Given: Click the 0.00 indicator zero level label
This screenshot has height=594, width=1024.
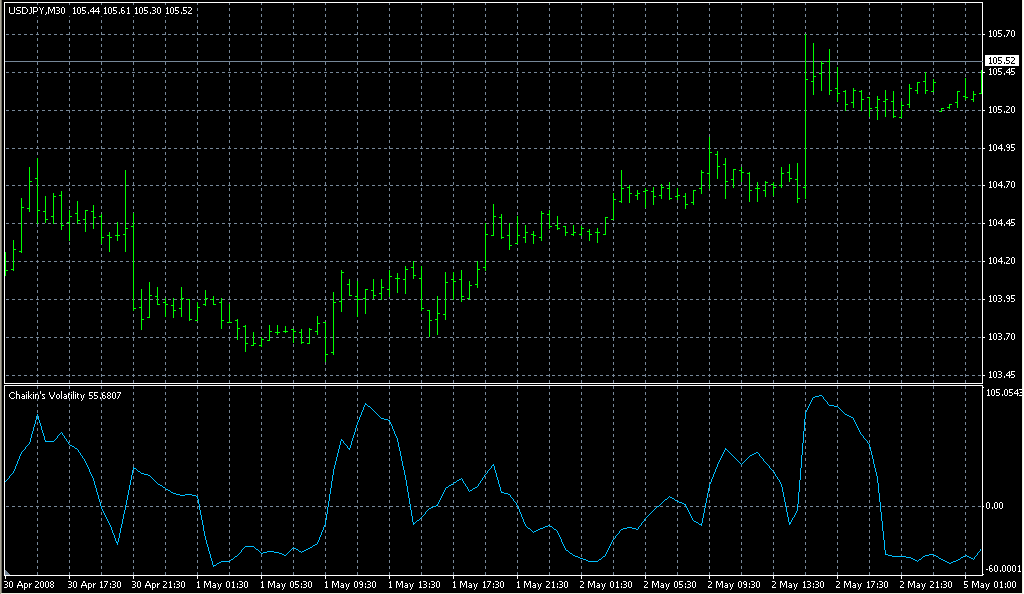Looking at the screenshot, I should click(x=995, y=506).
